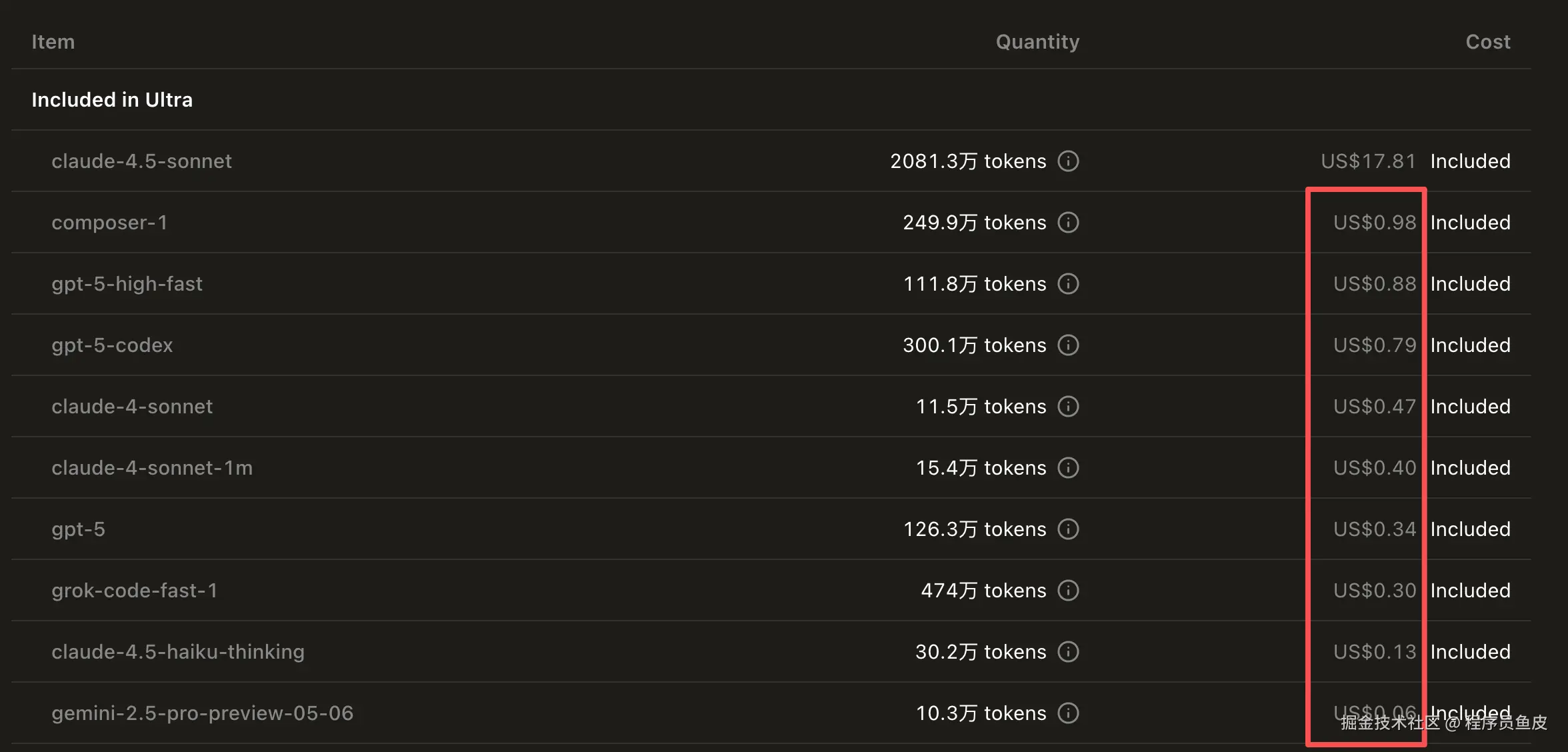Select the Included in Ultra section heading
The height and width of the screenshot is (752, 1568).
(112, 100)
